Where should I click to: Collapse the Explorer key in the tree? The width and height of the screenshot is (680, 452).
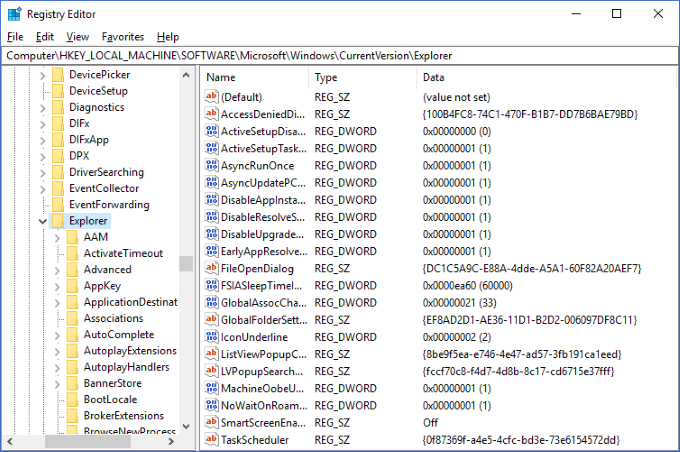tap(42, 221)
